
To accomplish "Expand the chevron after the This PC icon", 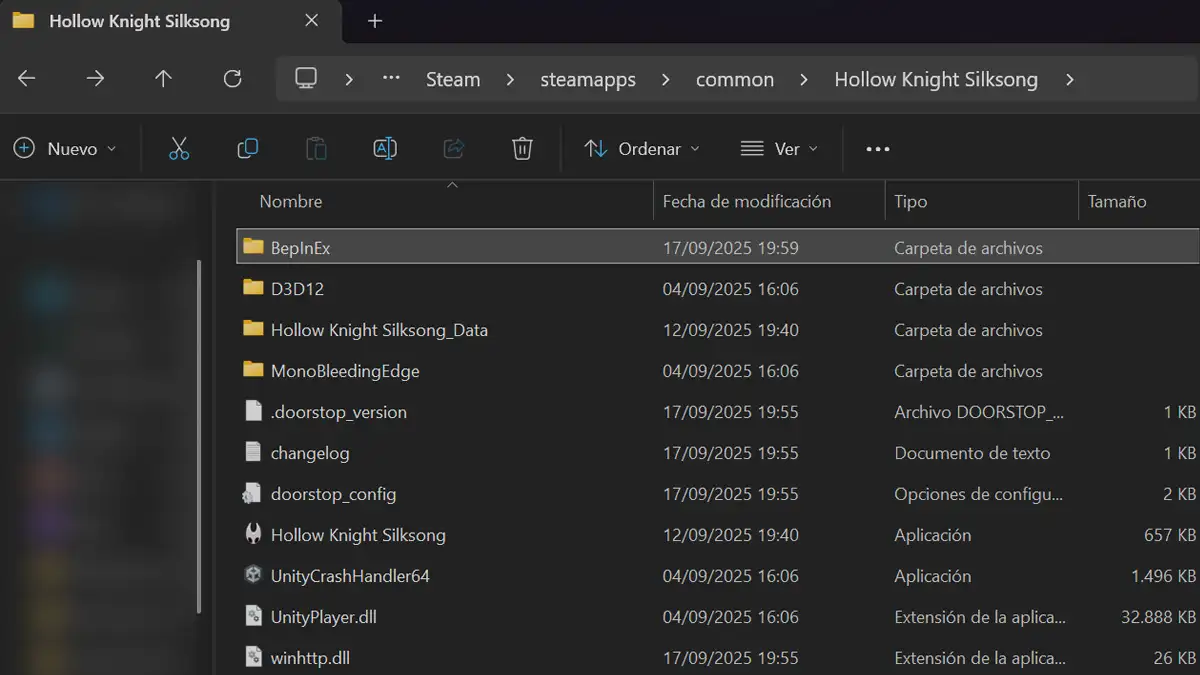I will coord(349,79).
